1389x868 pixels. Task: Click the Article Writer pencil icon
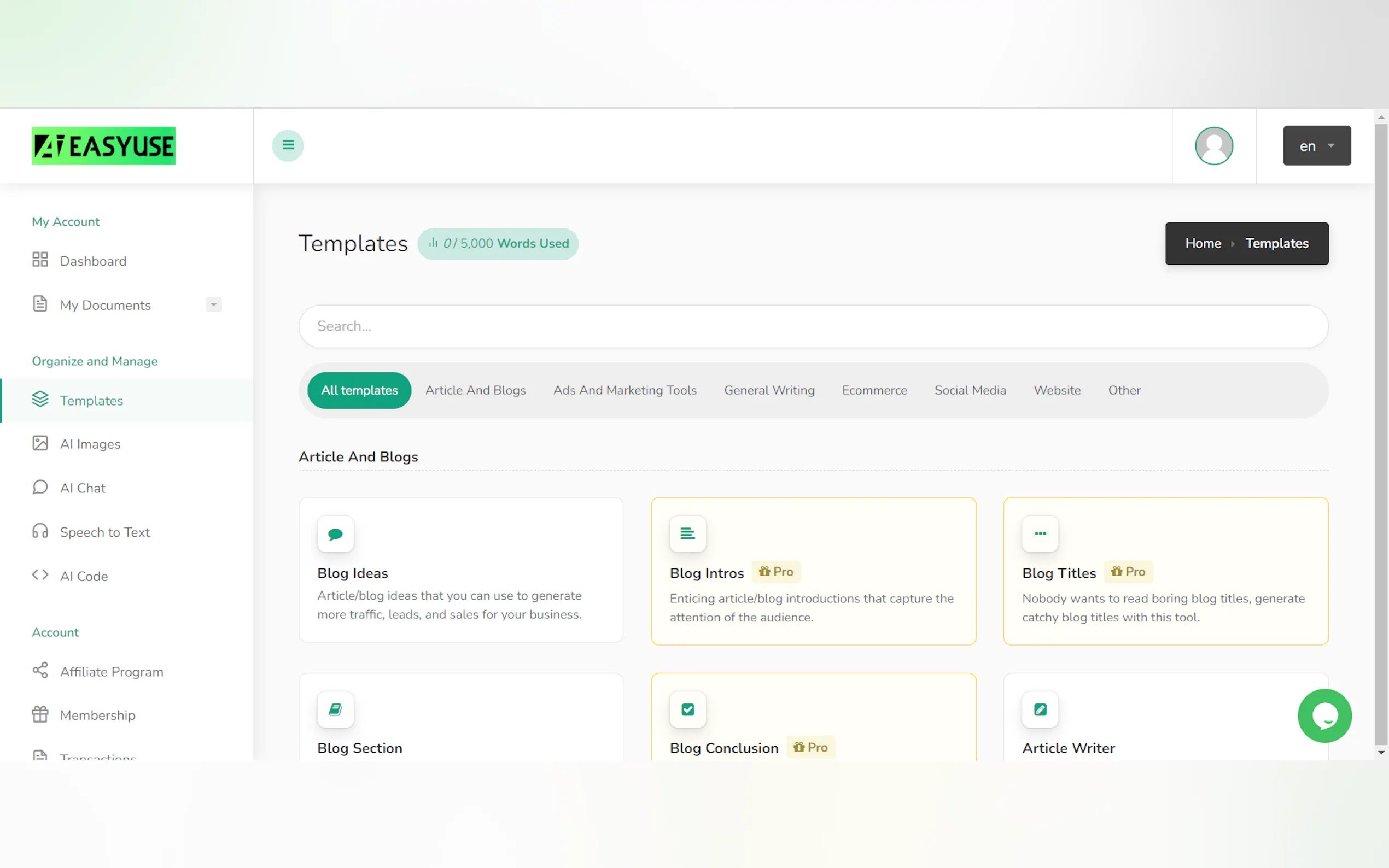pos(1040,709)
